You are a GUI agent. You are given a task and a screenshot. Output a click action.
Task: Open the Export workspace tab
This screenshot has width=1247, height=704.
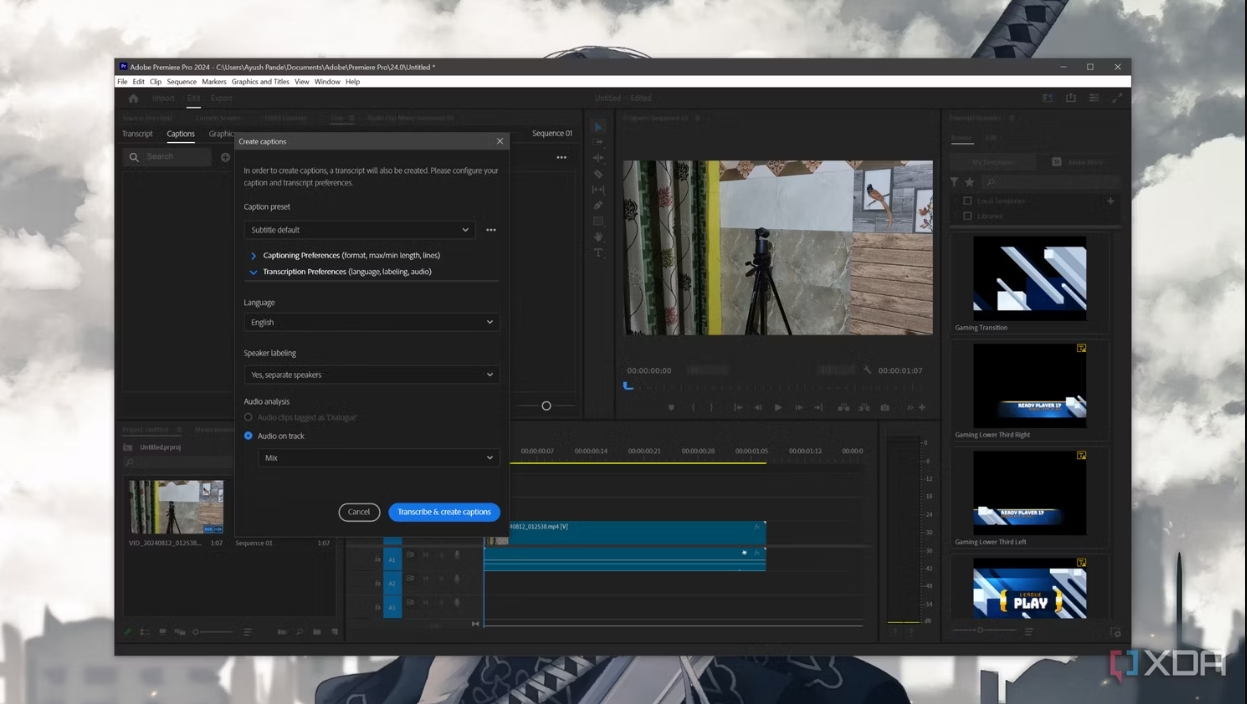click(221, 98)
